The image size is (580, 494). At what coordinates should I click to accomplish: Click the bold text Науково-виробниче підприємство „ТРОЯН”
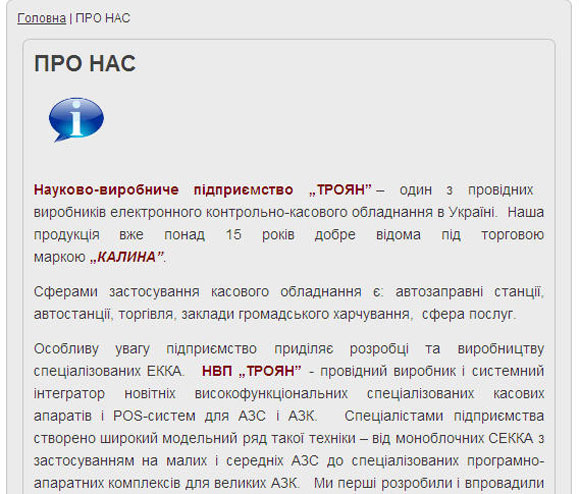click(202, 190)
